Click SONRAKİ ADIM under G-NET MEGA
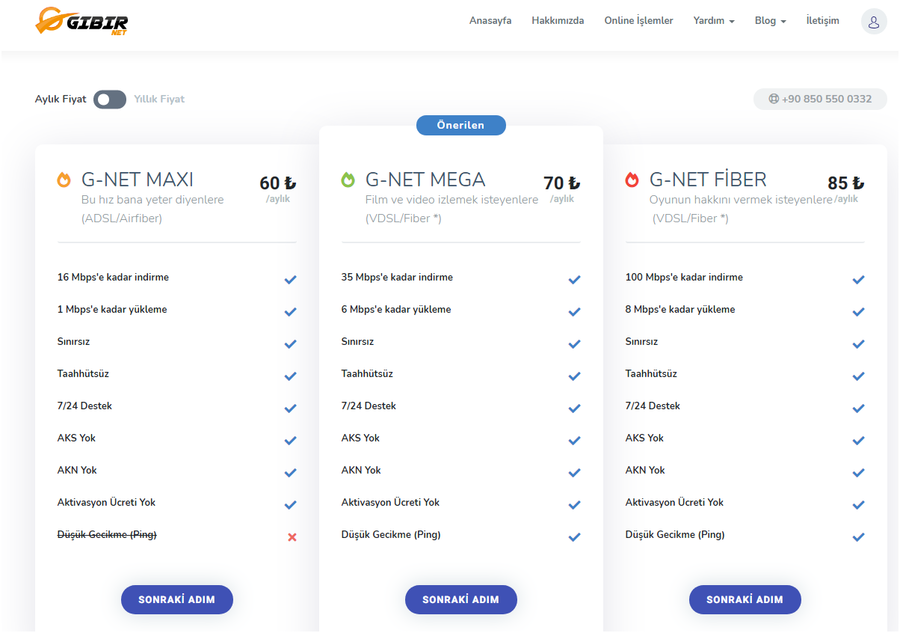This screenshot has width=900, height=633. (x=461, y=600)
